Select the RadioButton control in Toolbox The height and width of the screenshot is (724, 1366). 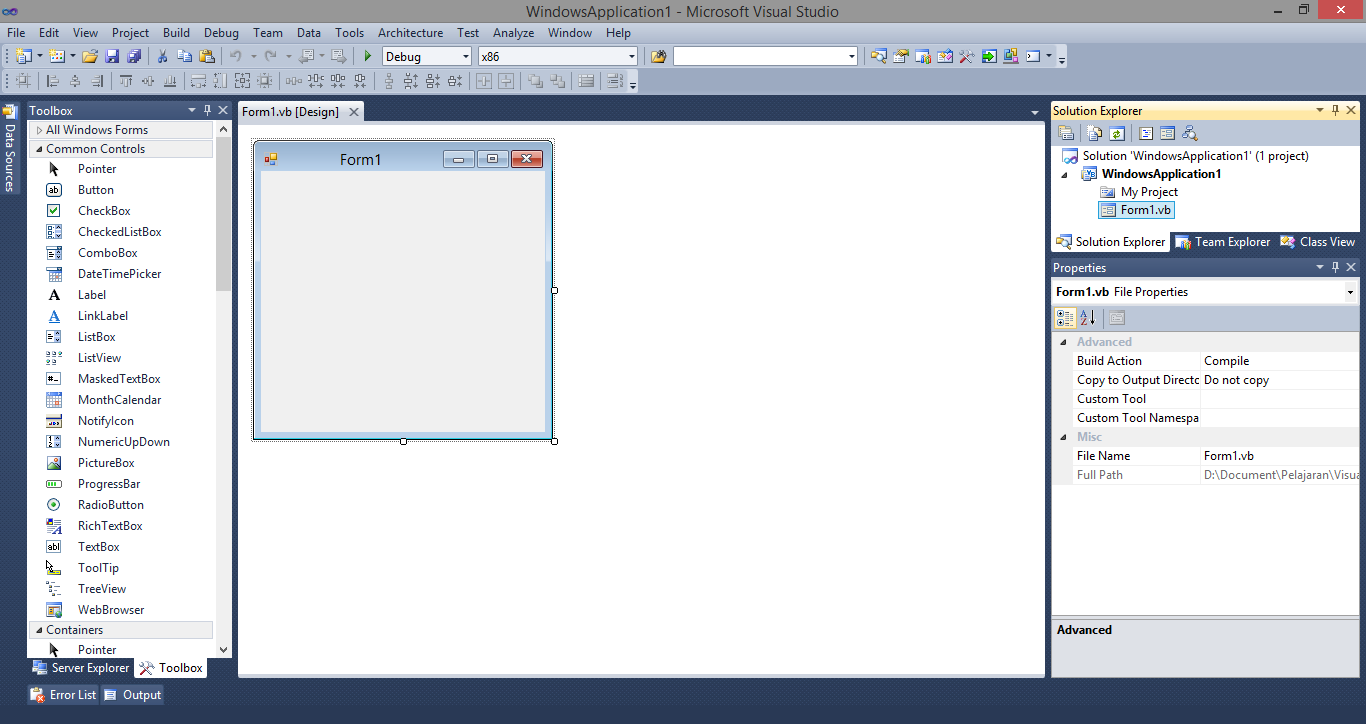pyautogui.click(x=111, y=505)
